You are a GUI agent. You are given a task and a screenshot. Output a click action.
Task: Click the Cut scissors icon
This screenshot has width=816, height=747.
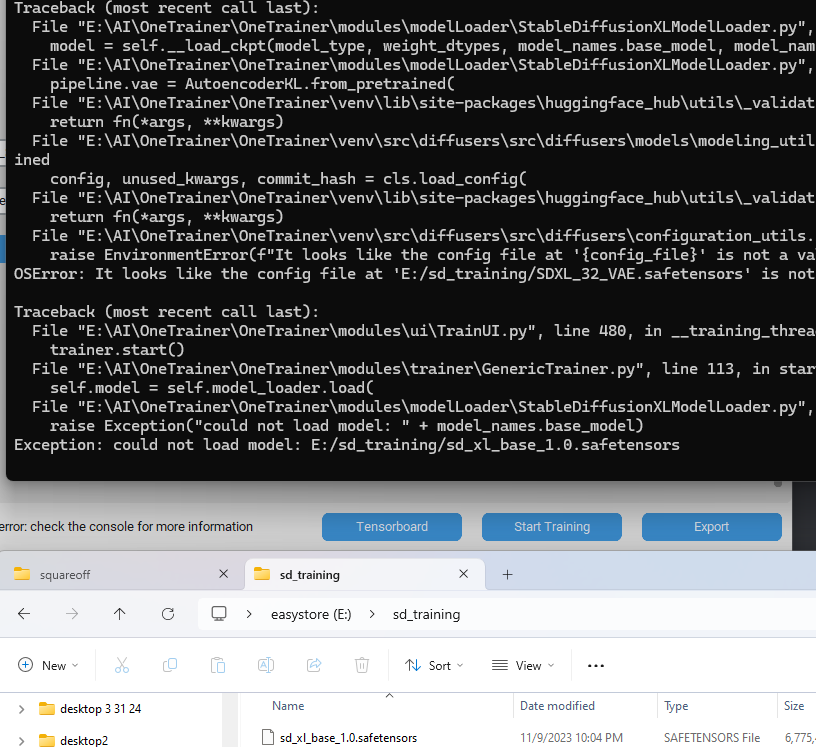[x=122, y=665]
